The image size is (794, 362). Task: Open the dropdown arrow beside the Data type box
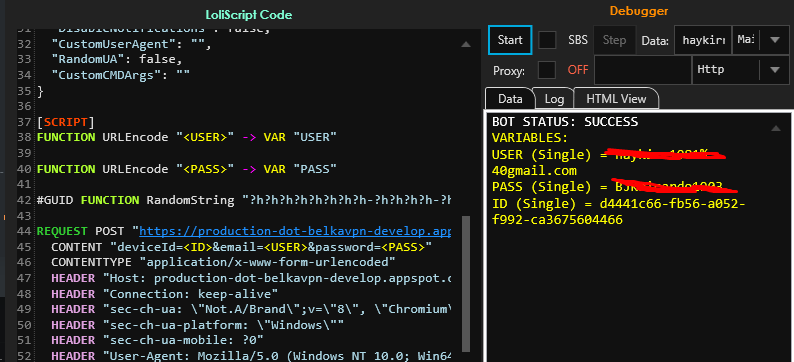775,40
